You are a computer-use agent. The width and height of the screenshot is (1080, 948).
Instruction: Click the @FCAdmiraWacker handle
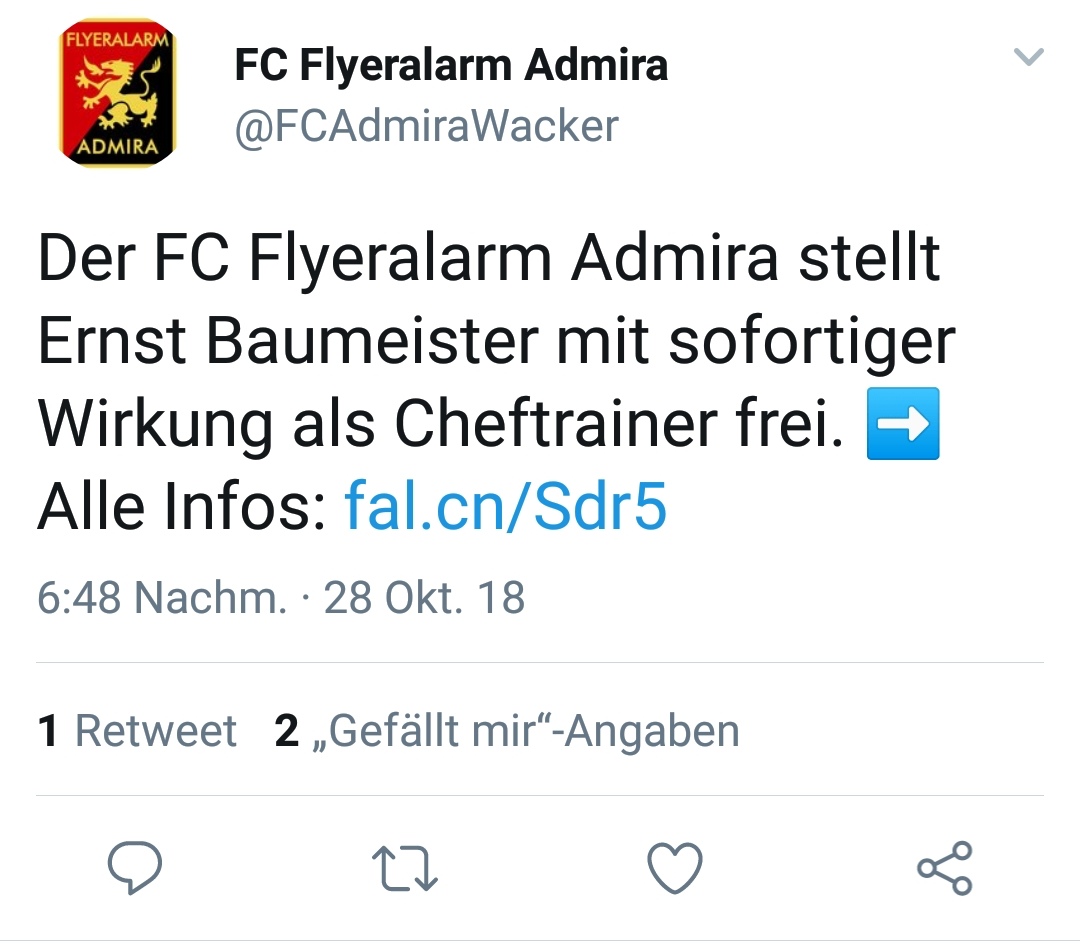pyautogui.click(x=426, y=126)
